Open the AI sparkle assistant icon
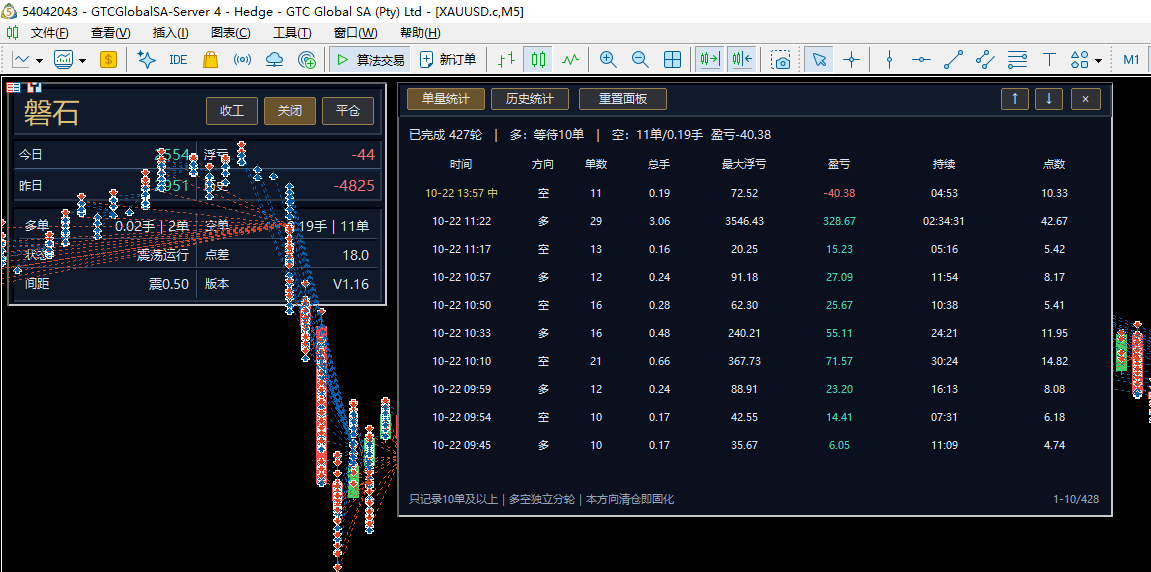Viewport: 1151px width, 572px height. coord(146,59)
